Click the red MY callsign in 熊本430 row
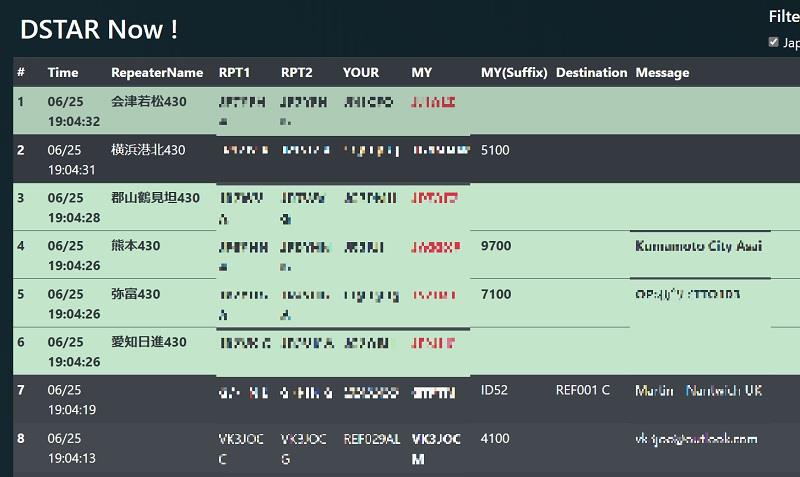Screen dimensions: 800x477 (436, 247)
